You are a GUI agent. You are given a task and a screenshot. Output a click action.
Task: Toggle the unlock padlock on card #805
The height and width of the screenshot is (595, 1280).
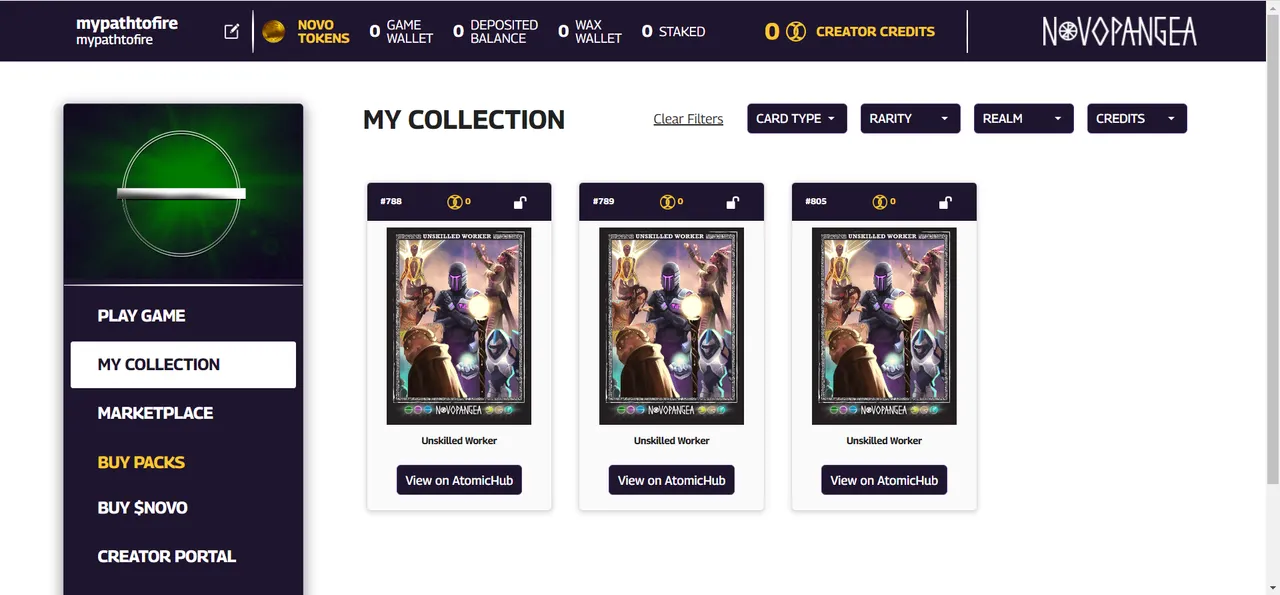pyautogui.click(x=945, y=202)
